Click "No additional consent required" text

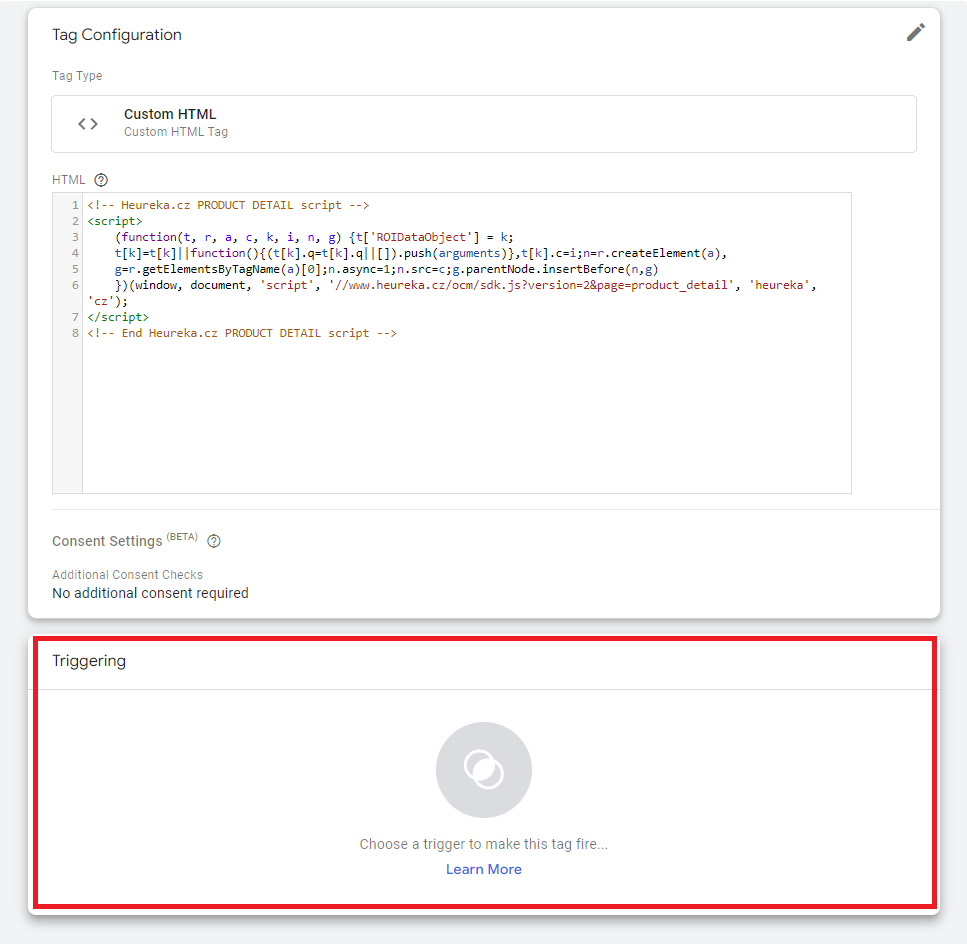click(150, 593)
